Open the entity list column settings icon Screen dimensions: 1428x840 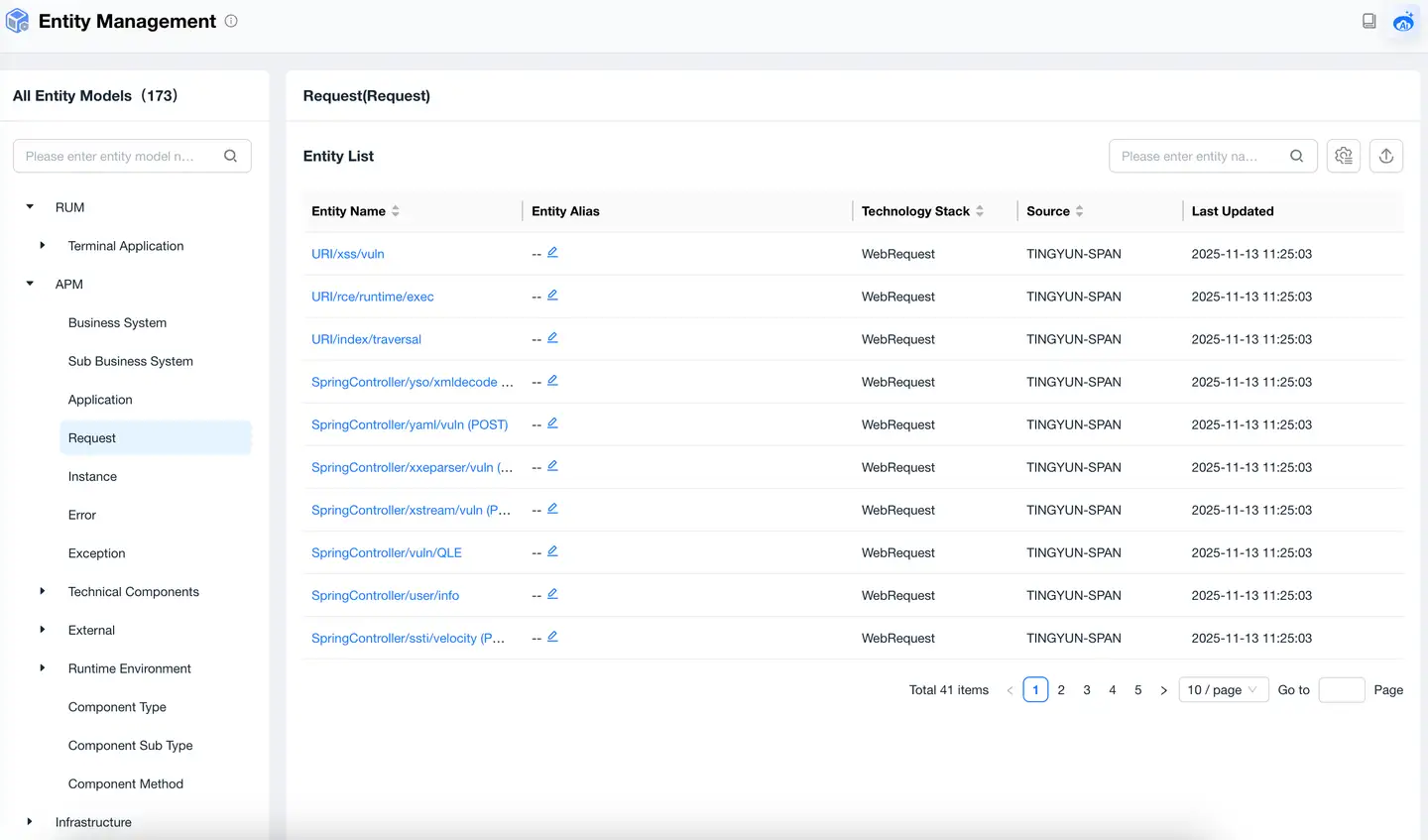(x=1344, y=156)
